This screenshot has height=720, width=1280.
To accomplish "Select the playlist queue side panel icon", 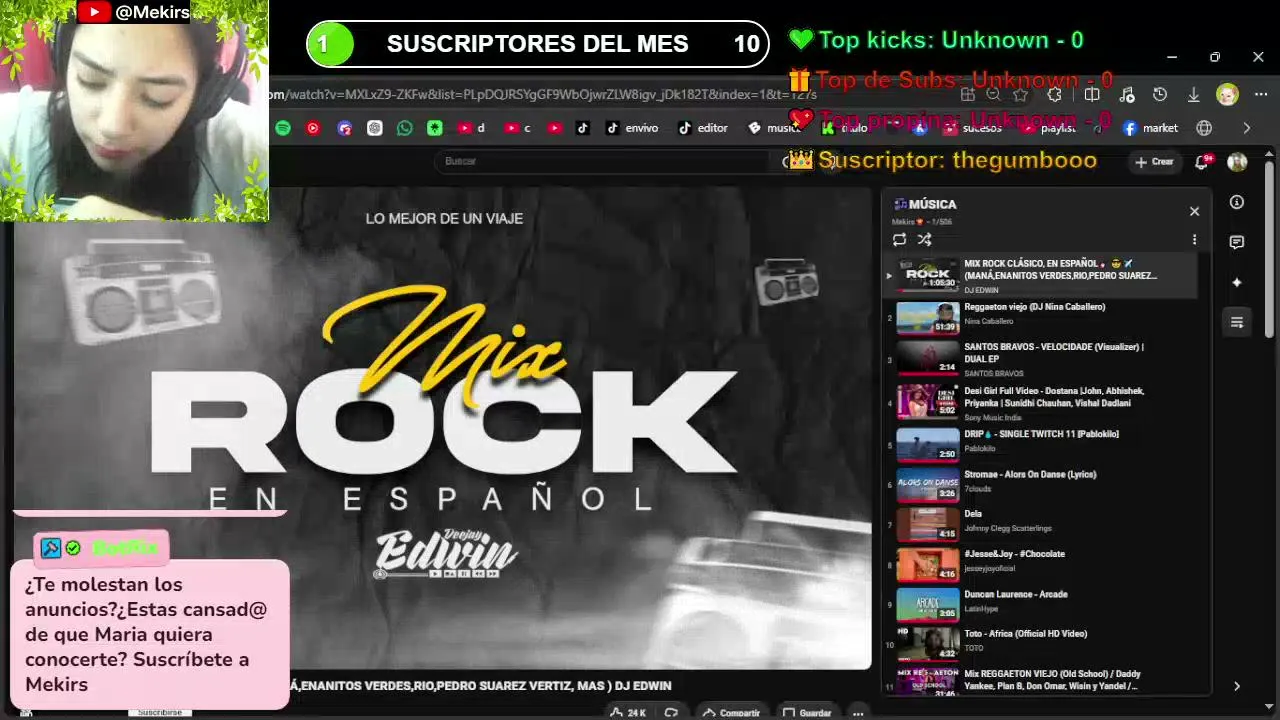I will [x=1237, y=322].
